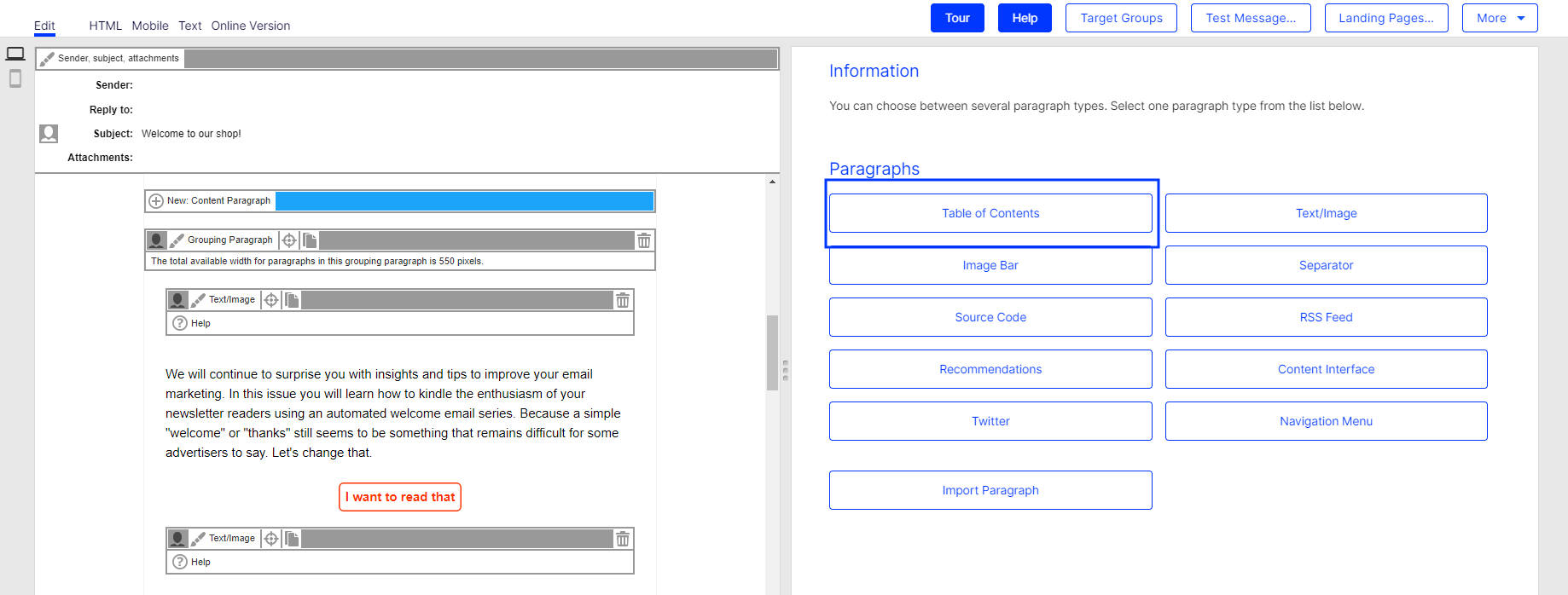This screenshot has height=595, width=1568.
Task: Click the person icon beside Subject field
Action: pos(49,134)
